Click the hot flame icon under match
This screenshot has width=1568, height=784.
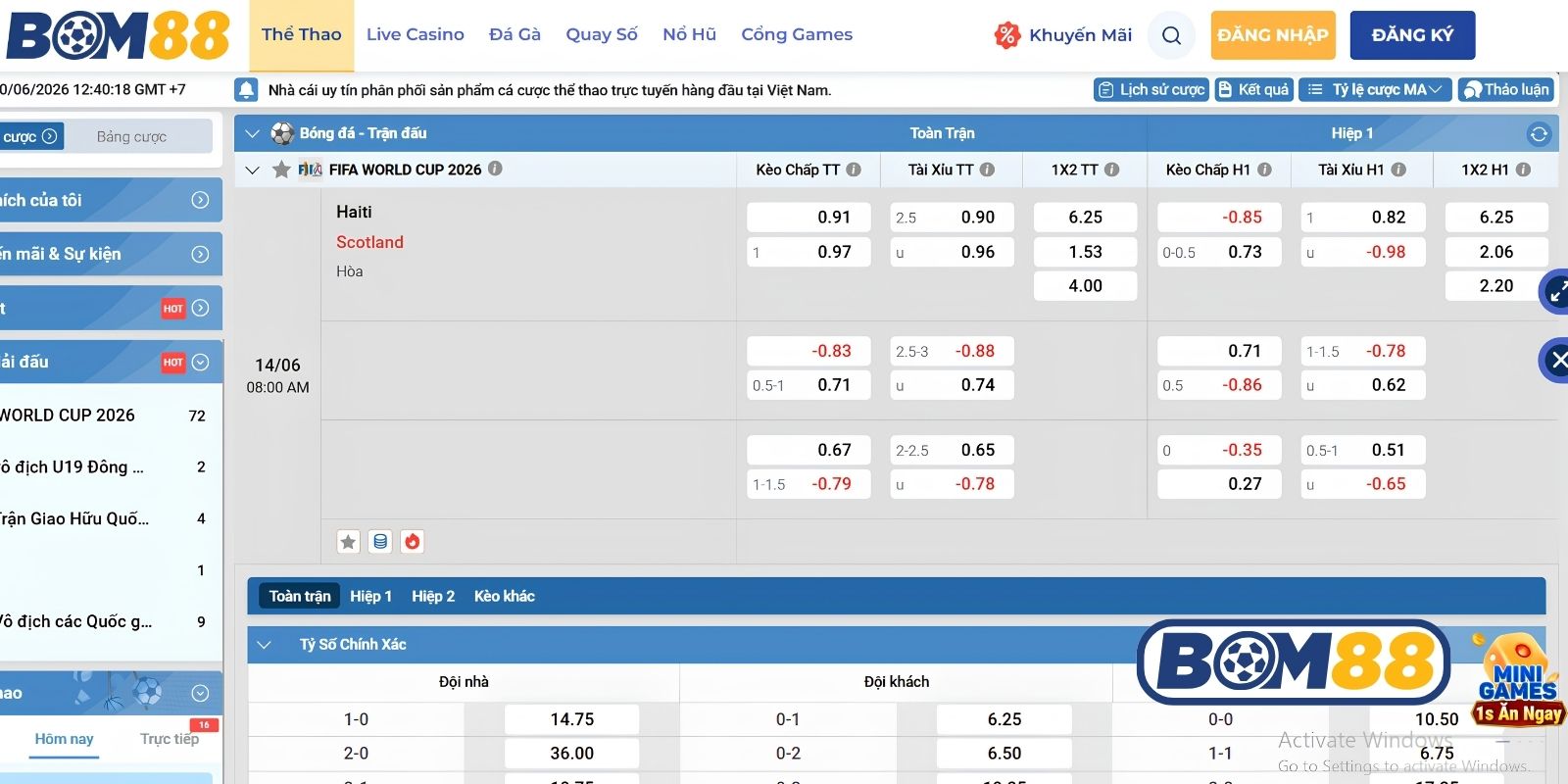point(413,541)
